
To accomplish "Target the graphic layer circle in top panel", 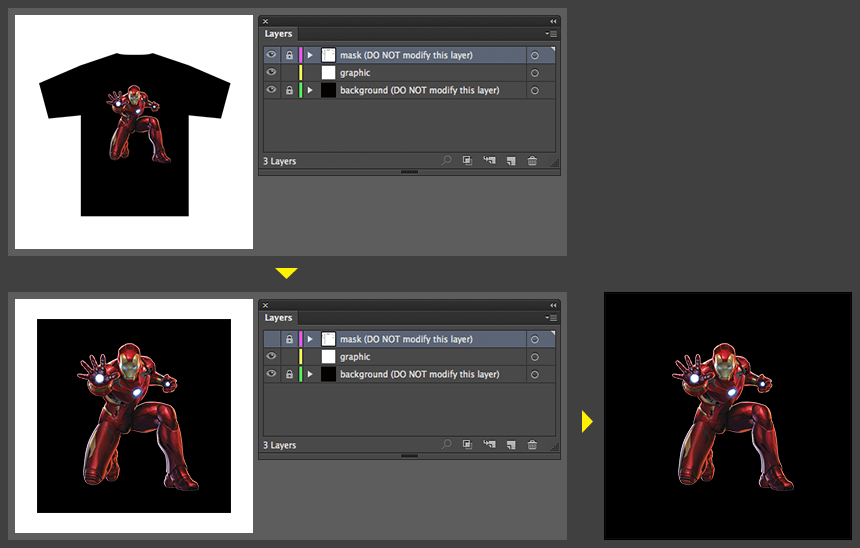I will pyautogui.click(x=534, y=73).
